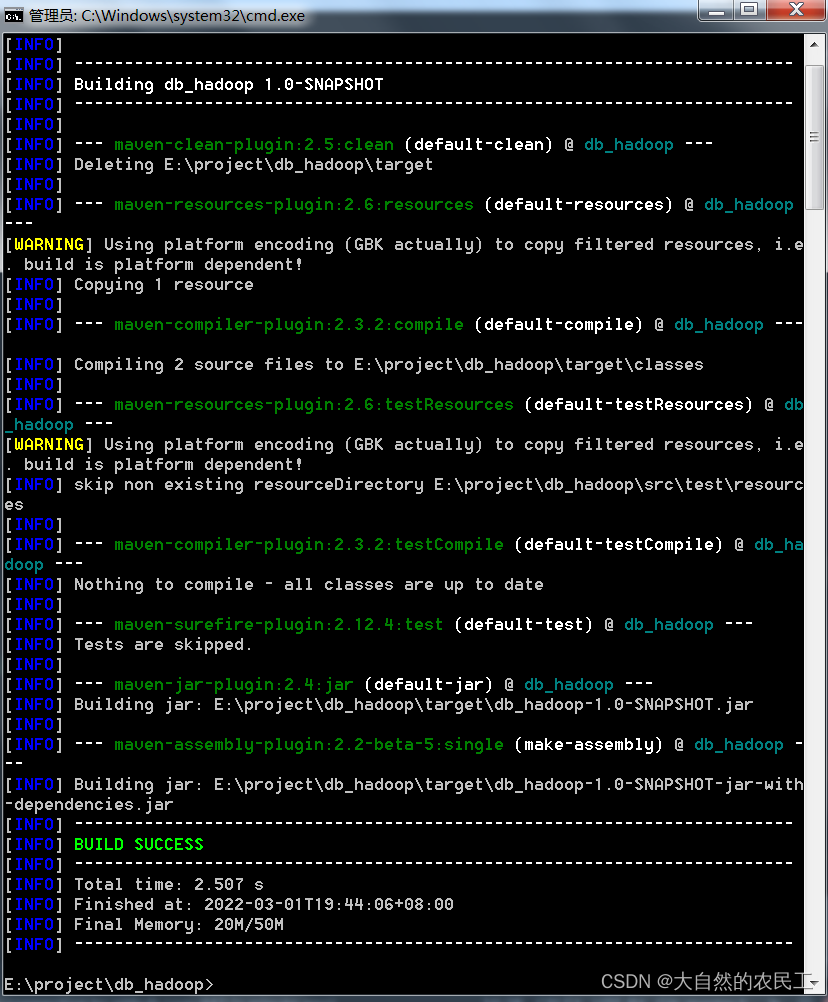Click the cmd.exe window title text
This screenshot has width=828, height=1002.
coord(167,15)
